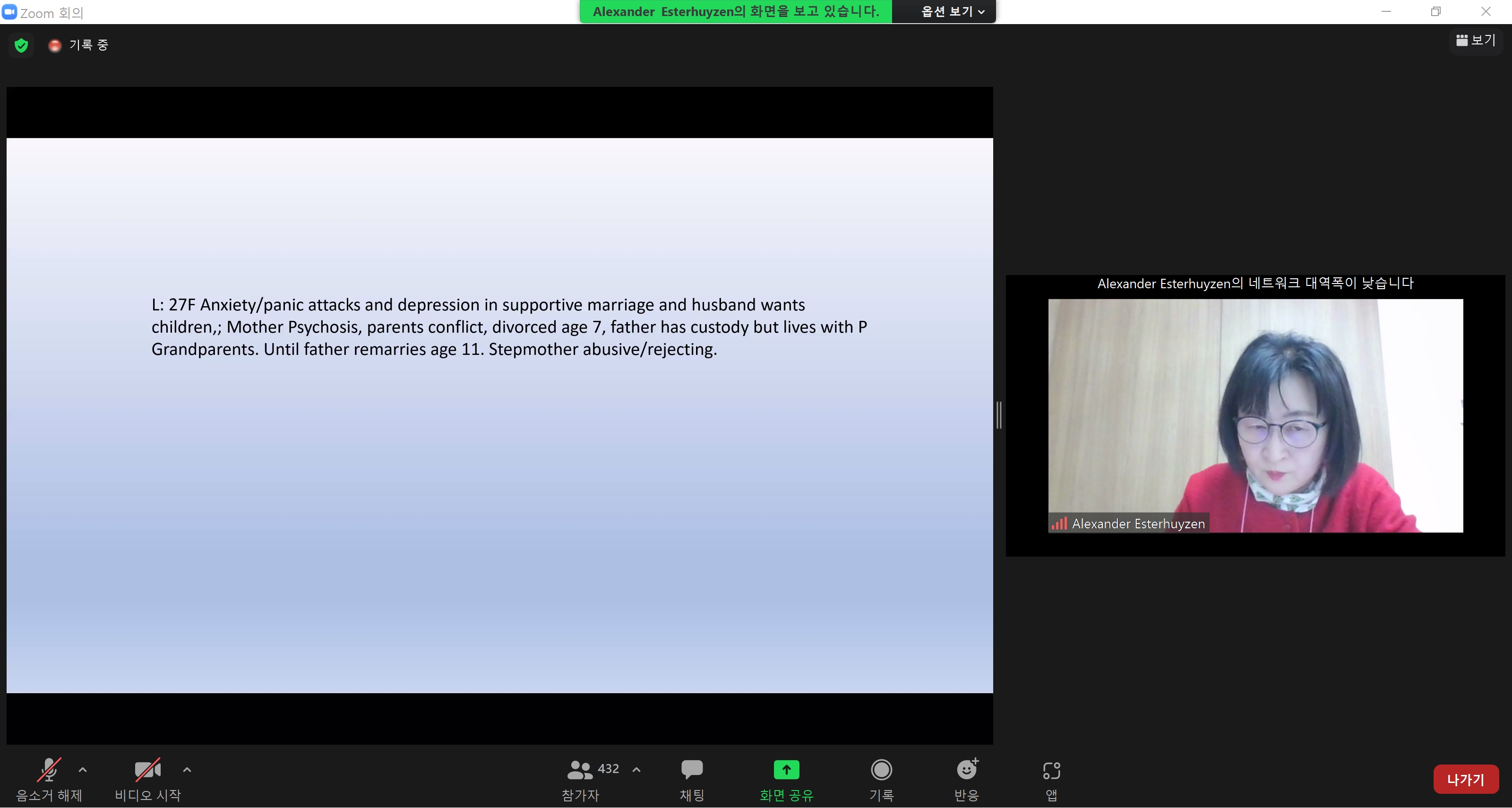Click the green screen-sharing notification banner
The height and width of the screenshot is (808, 1512).
coord(736,12)
